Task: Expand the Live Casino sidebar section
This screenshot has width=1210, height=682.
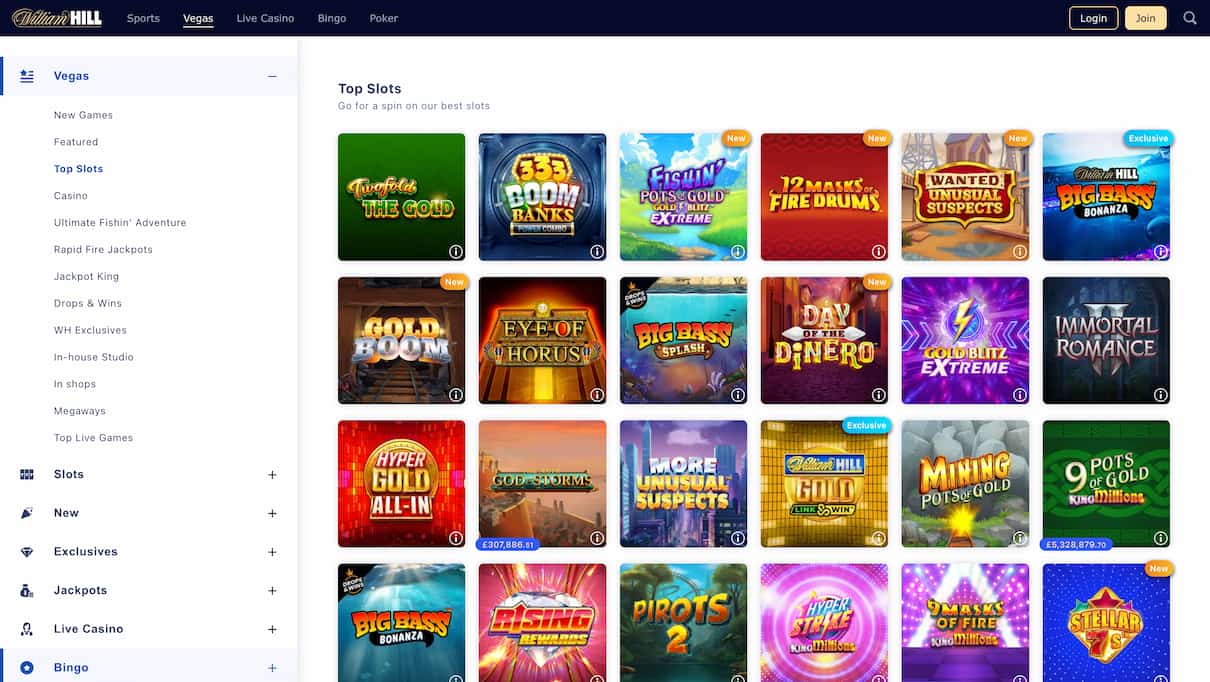Action: tap(272, 629)
